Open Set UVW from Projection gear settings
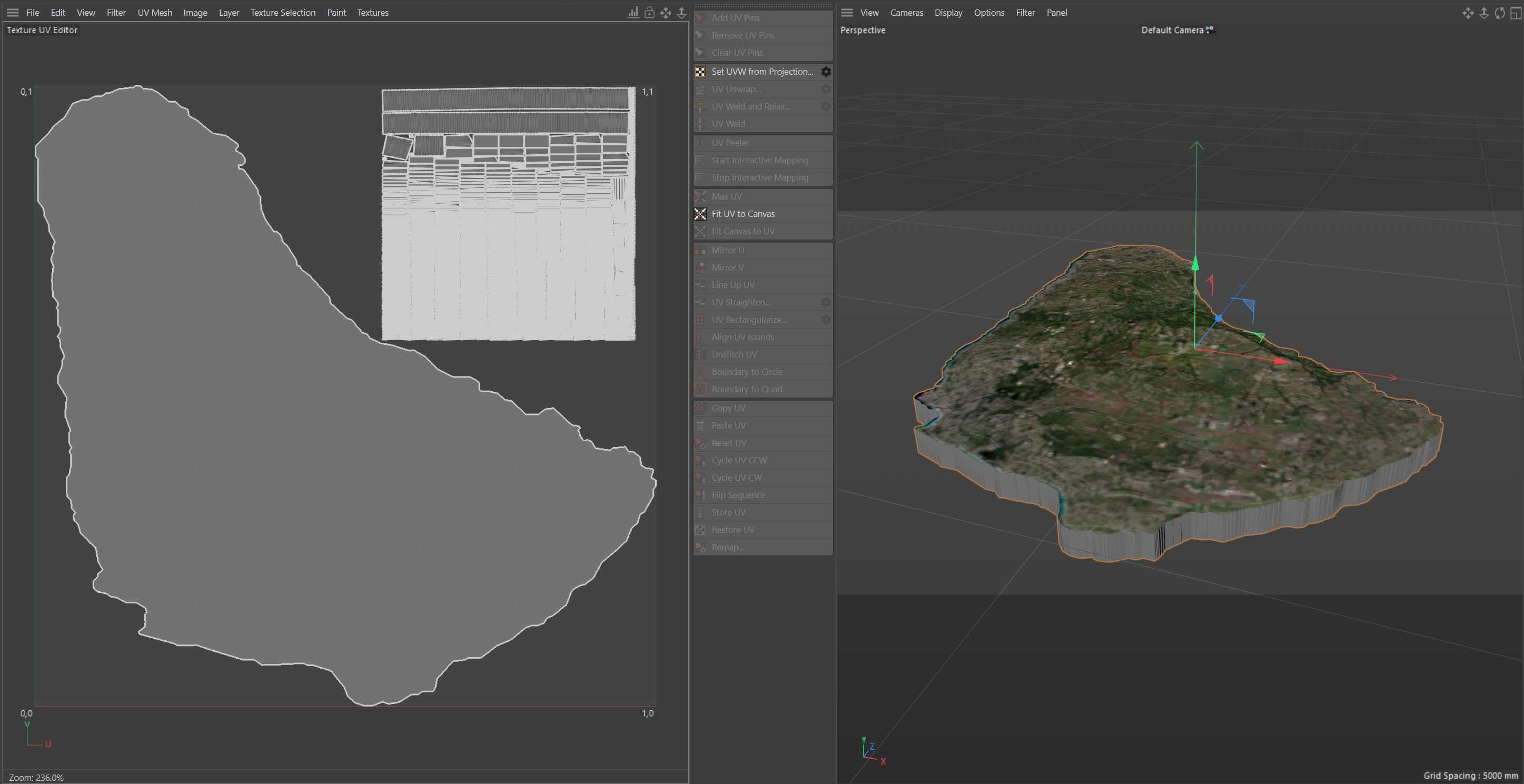 click(826, 72)
